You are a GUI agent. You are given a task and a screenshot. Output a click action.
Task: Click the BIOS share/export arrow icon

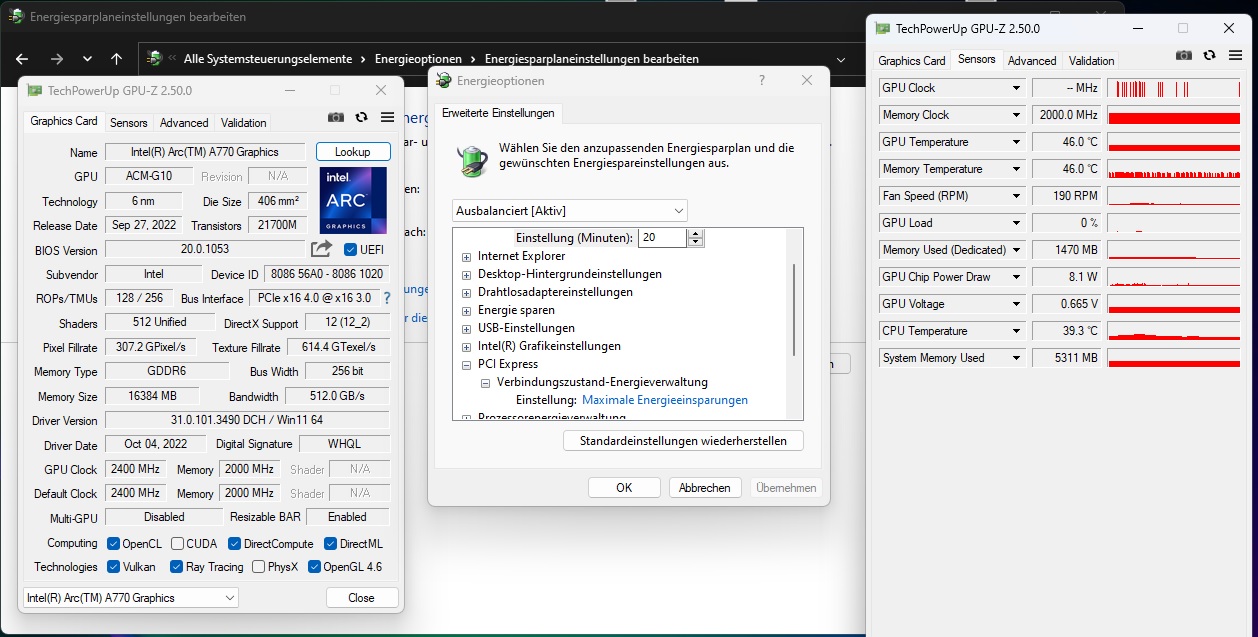click(x=321, y=249)
